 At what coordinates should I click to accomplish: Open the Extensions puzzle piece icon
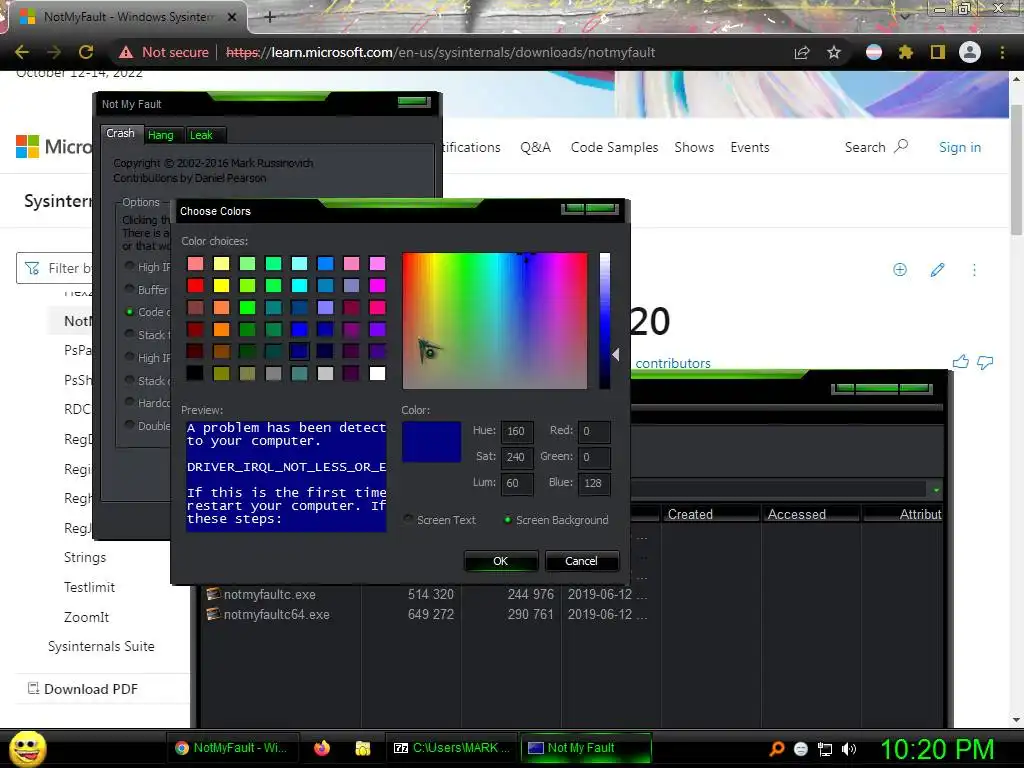[905, 52]
